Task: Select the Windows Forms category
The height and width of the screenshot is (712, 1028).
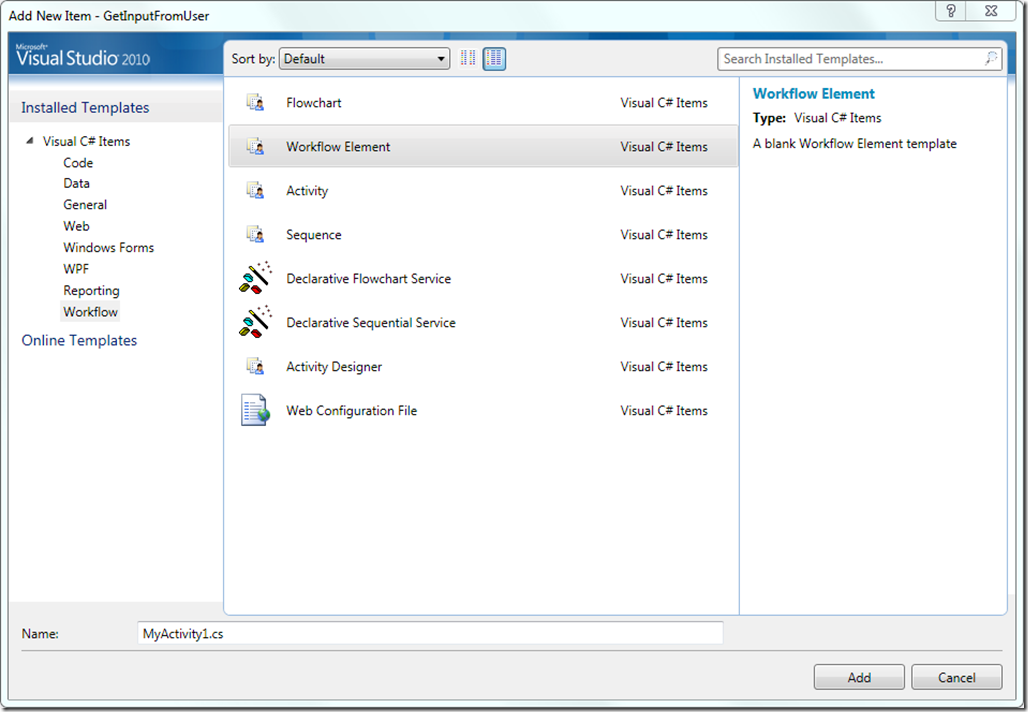Action: [x=109, y=247]
